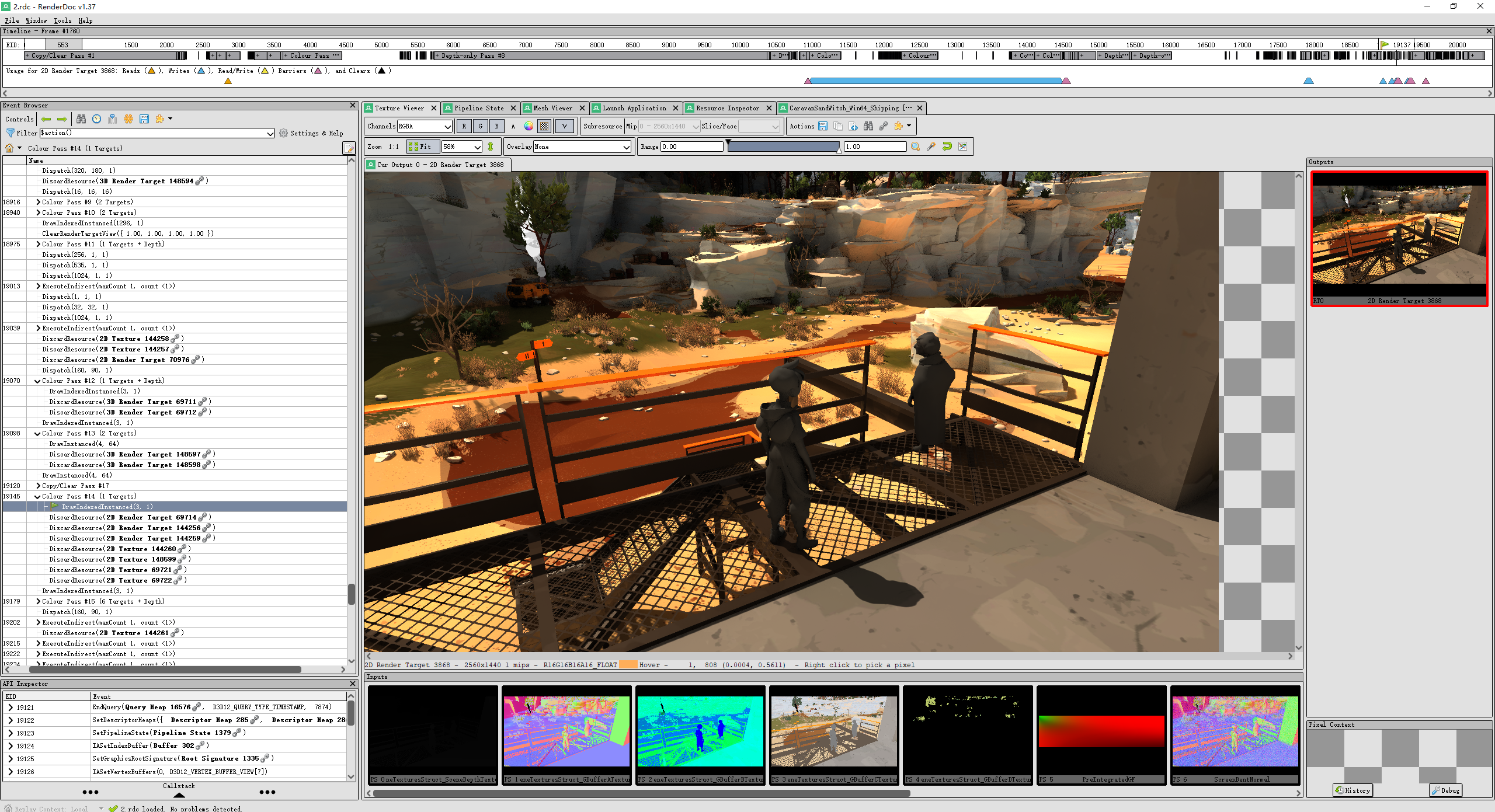Click Settings & Help in Event Browser
1495x812 pixels.
tap(311, 133)
